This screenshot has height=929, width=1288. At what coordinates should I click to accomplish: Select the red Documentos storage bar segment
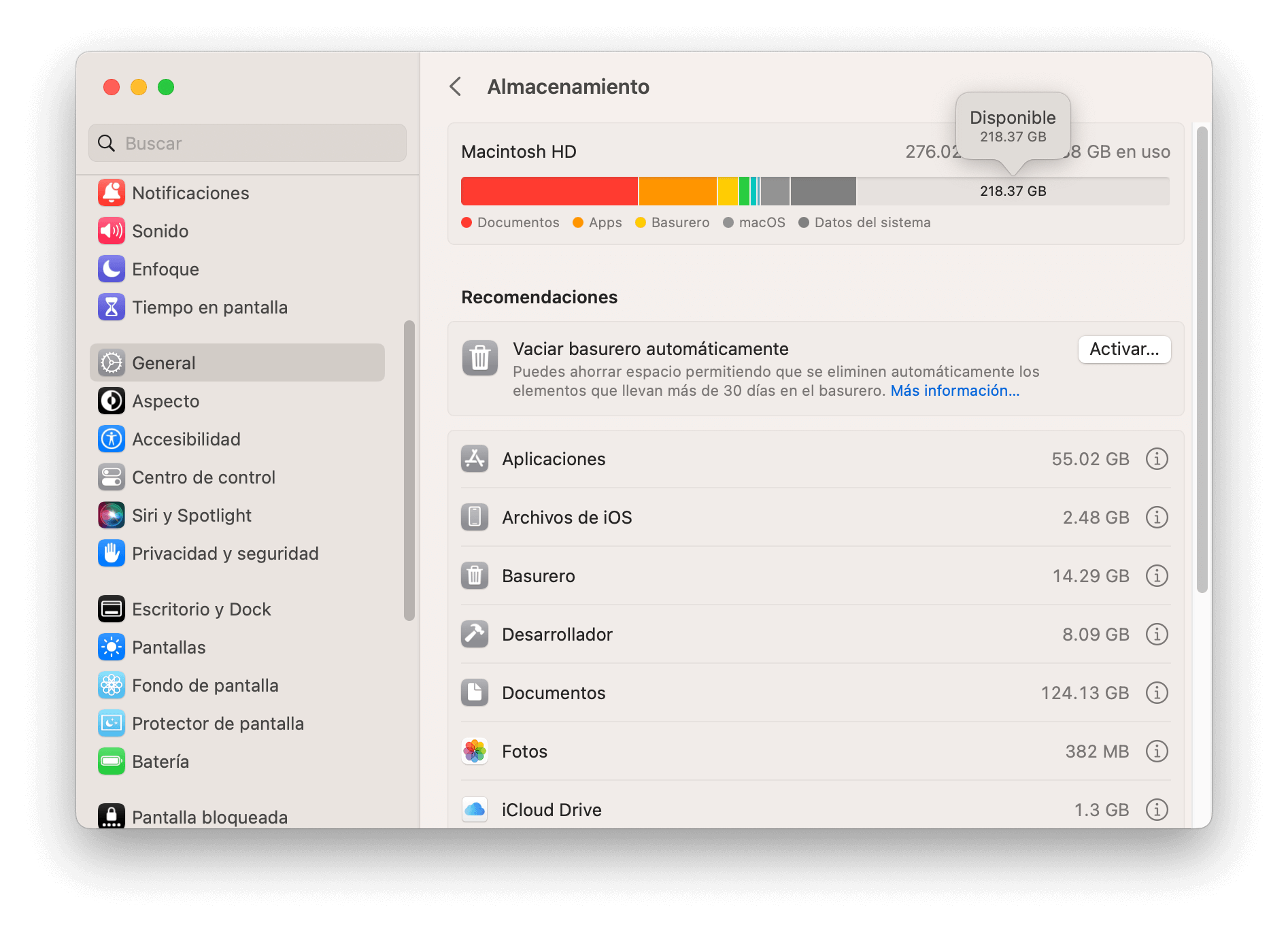(x=549, y=191)
